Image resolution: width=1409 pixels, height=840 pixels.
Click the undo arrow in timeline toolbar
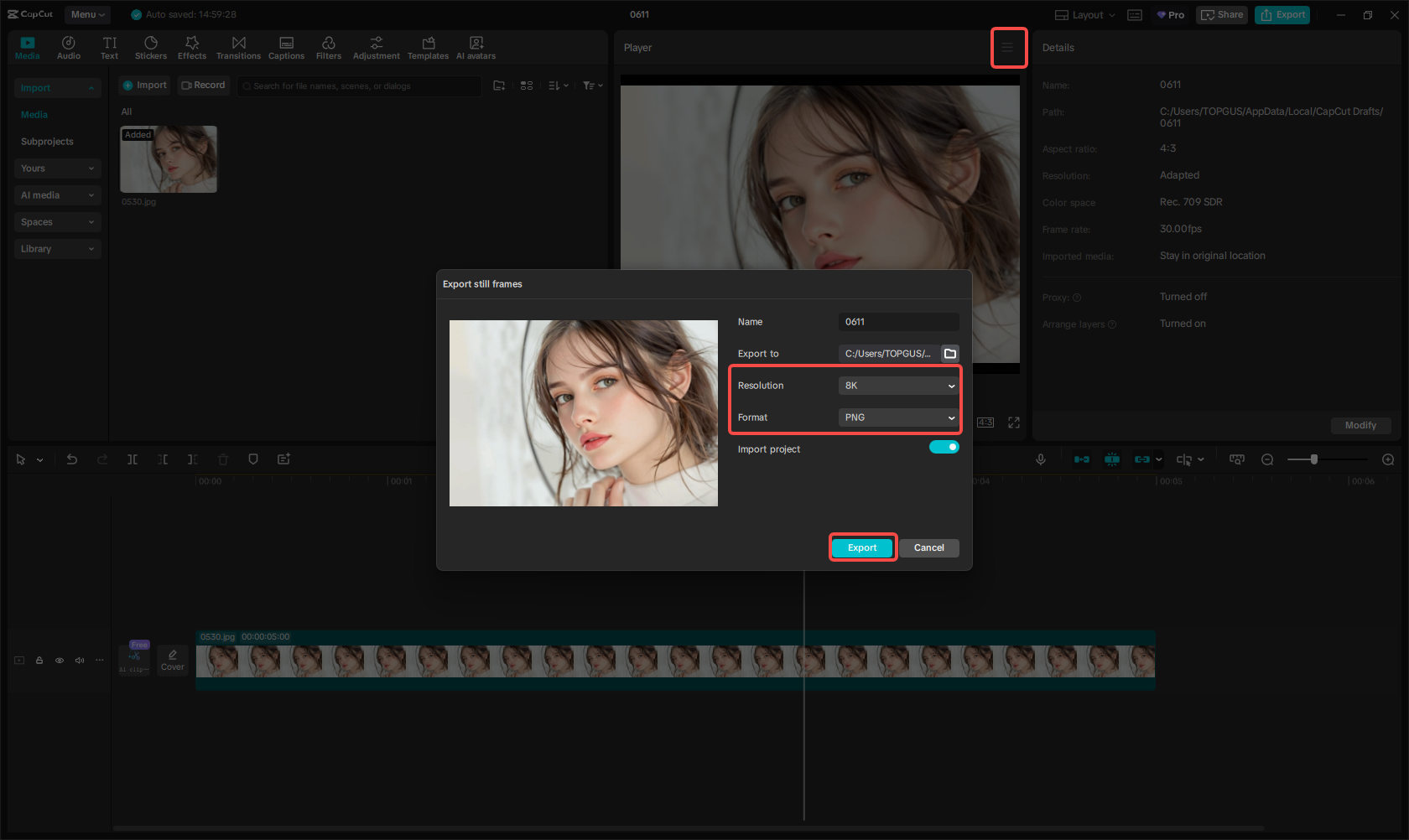click(x=72, y=459)
